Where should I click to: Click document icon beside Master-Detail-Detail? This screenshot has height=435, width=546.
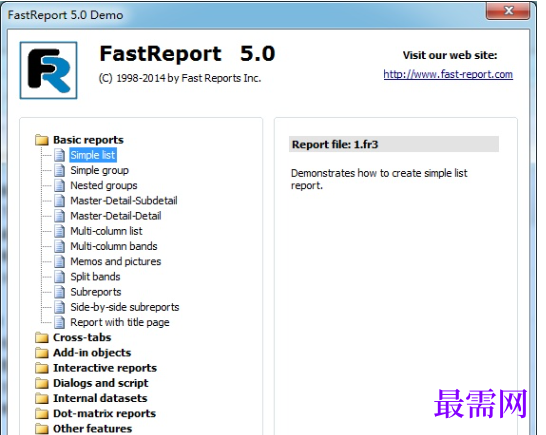(x=60, y=216)
